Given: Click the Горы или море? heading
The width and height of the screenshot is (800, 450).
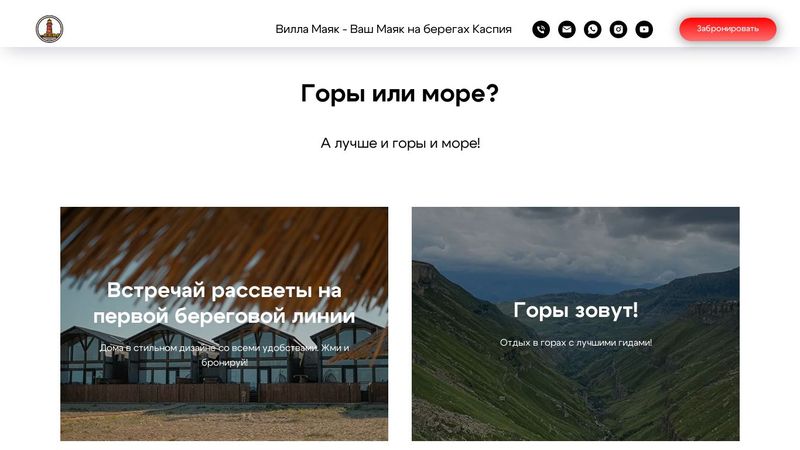Looking at the screenshot, I should click(399, 93).
